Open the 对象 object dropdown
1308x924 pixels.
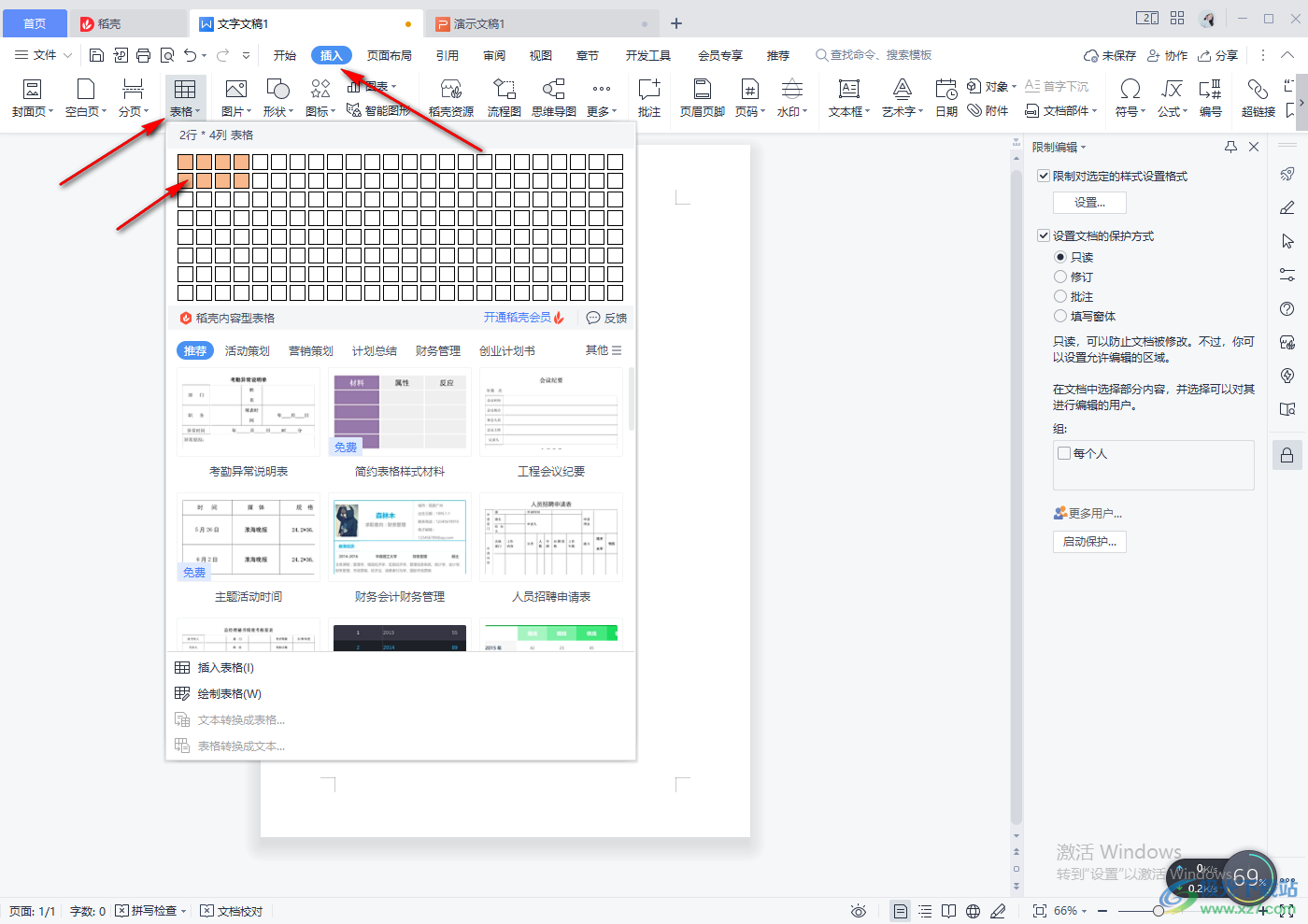pyautogui.click(x=992, y=86)
